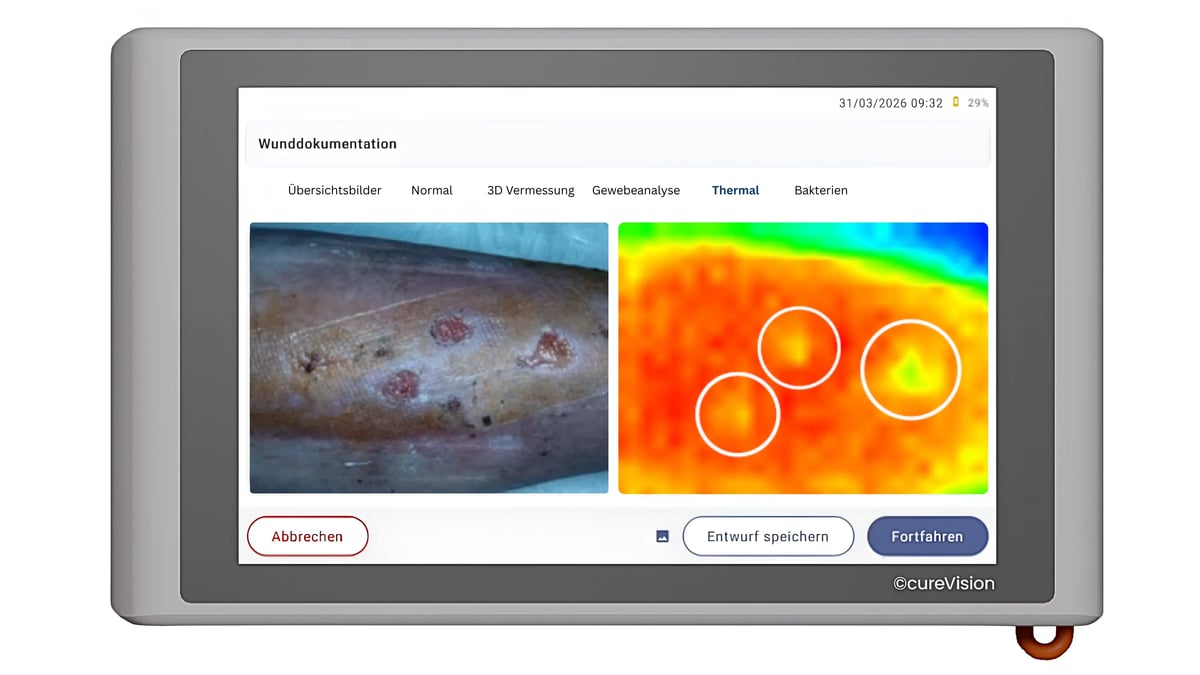Click Entwurf speichern button

pyautogui.click(x=768, y=536)
